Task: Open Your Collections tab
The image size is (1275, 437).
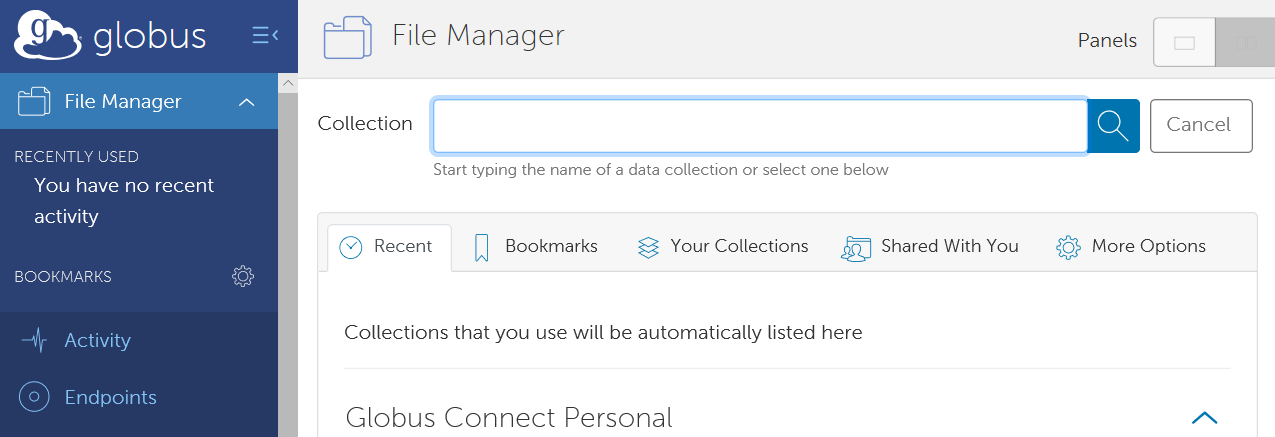Action: [722, 247]
